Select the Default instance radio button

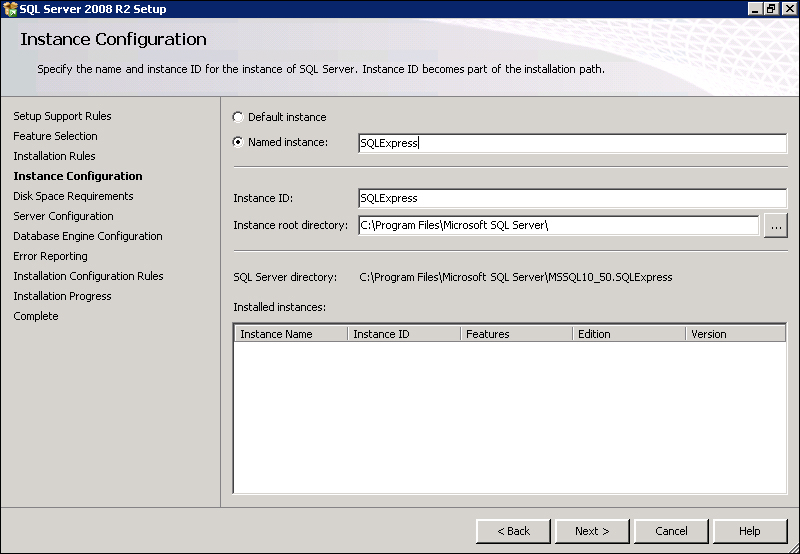click(238, 117)
